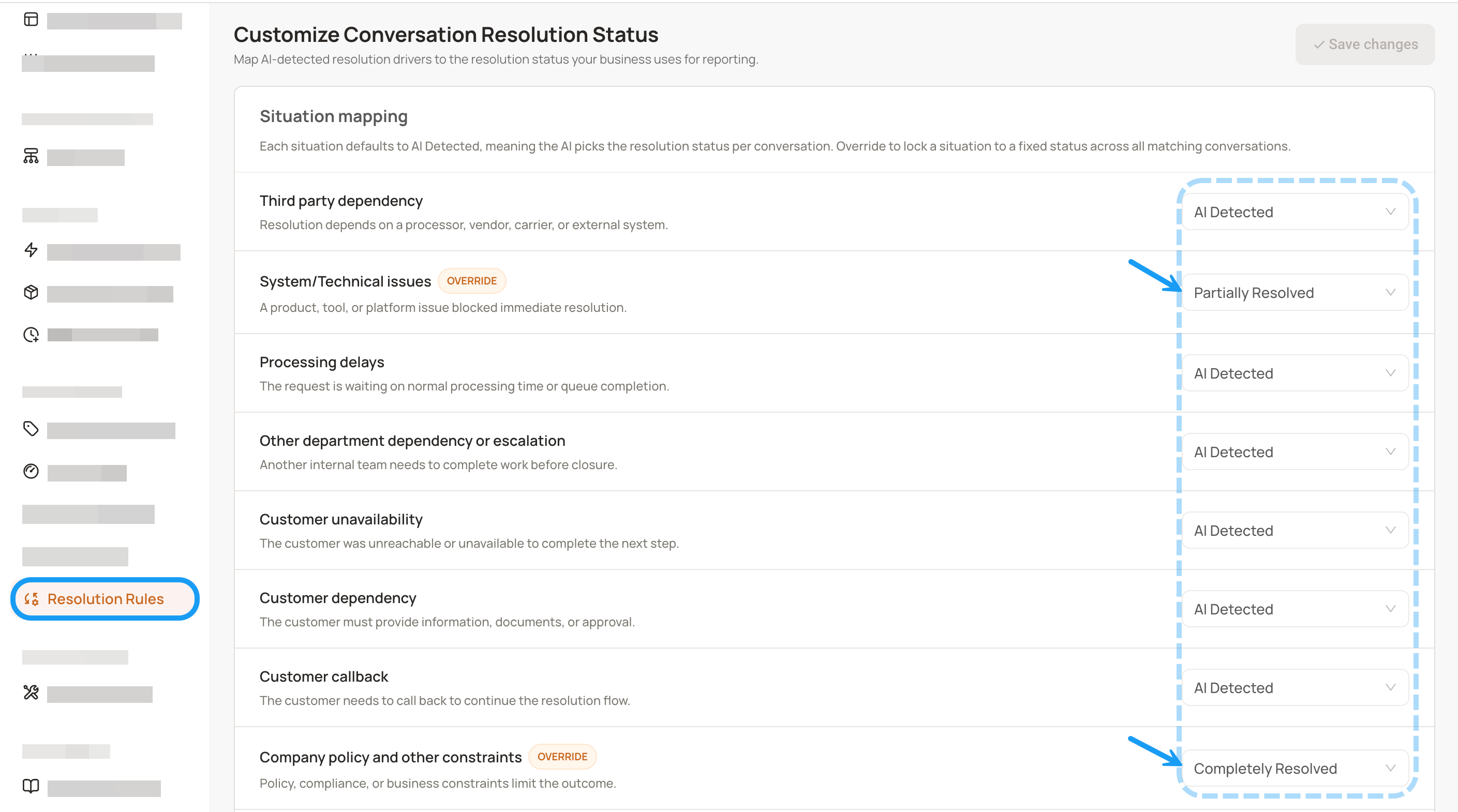The image size is (1458, 812).
Task: Open Customer unavailability status dropdown
Action: tap(1295, 531)
